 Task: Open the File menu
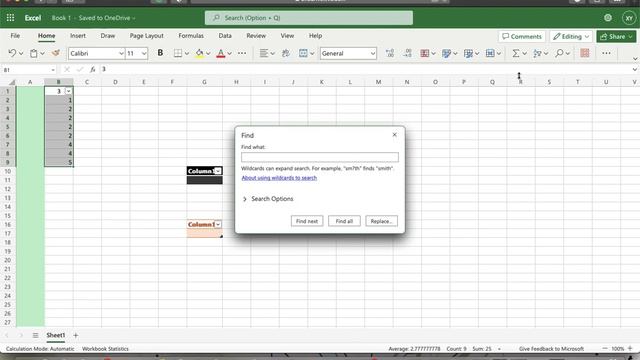pos(15,36)
